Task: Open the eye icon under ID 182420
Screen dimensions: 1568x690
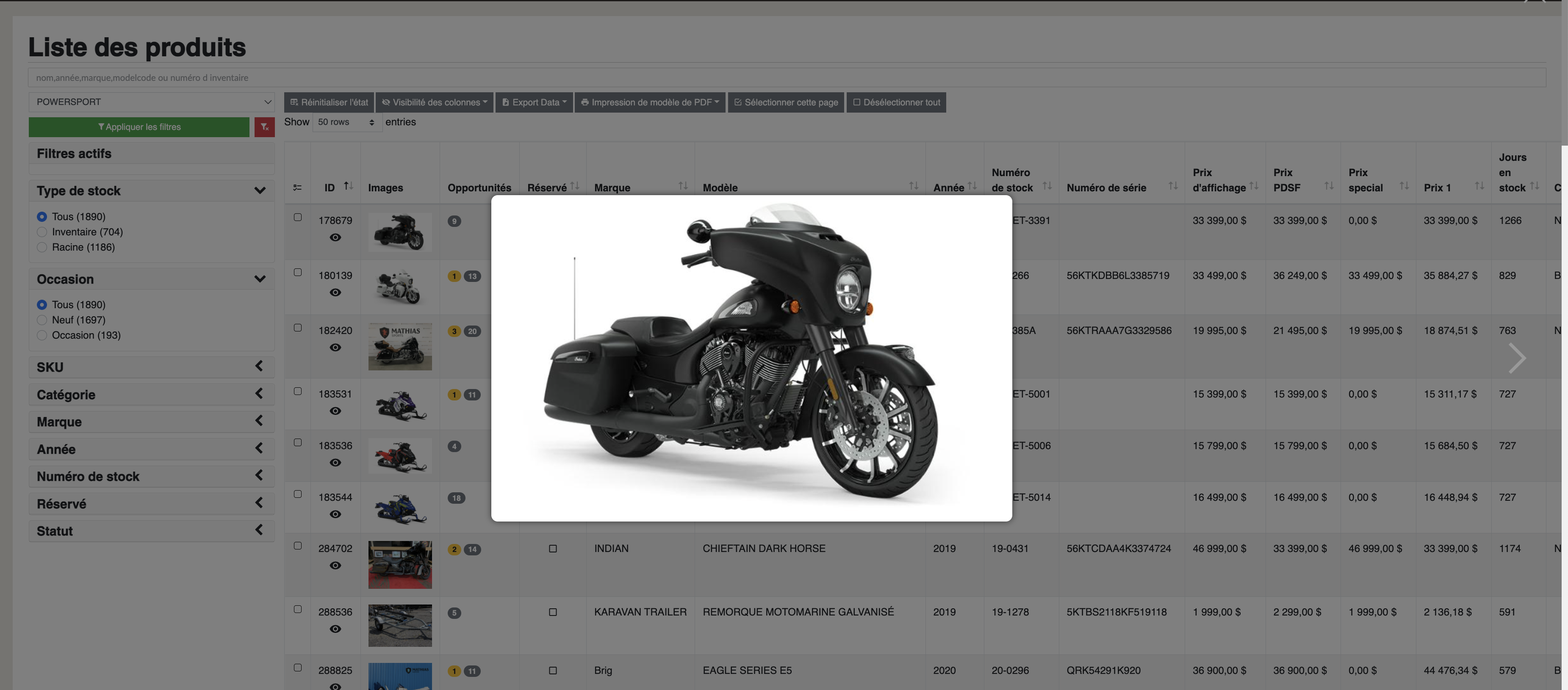Action: 335,348
